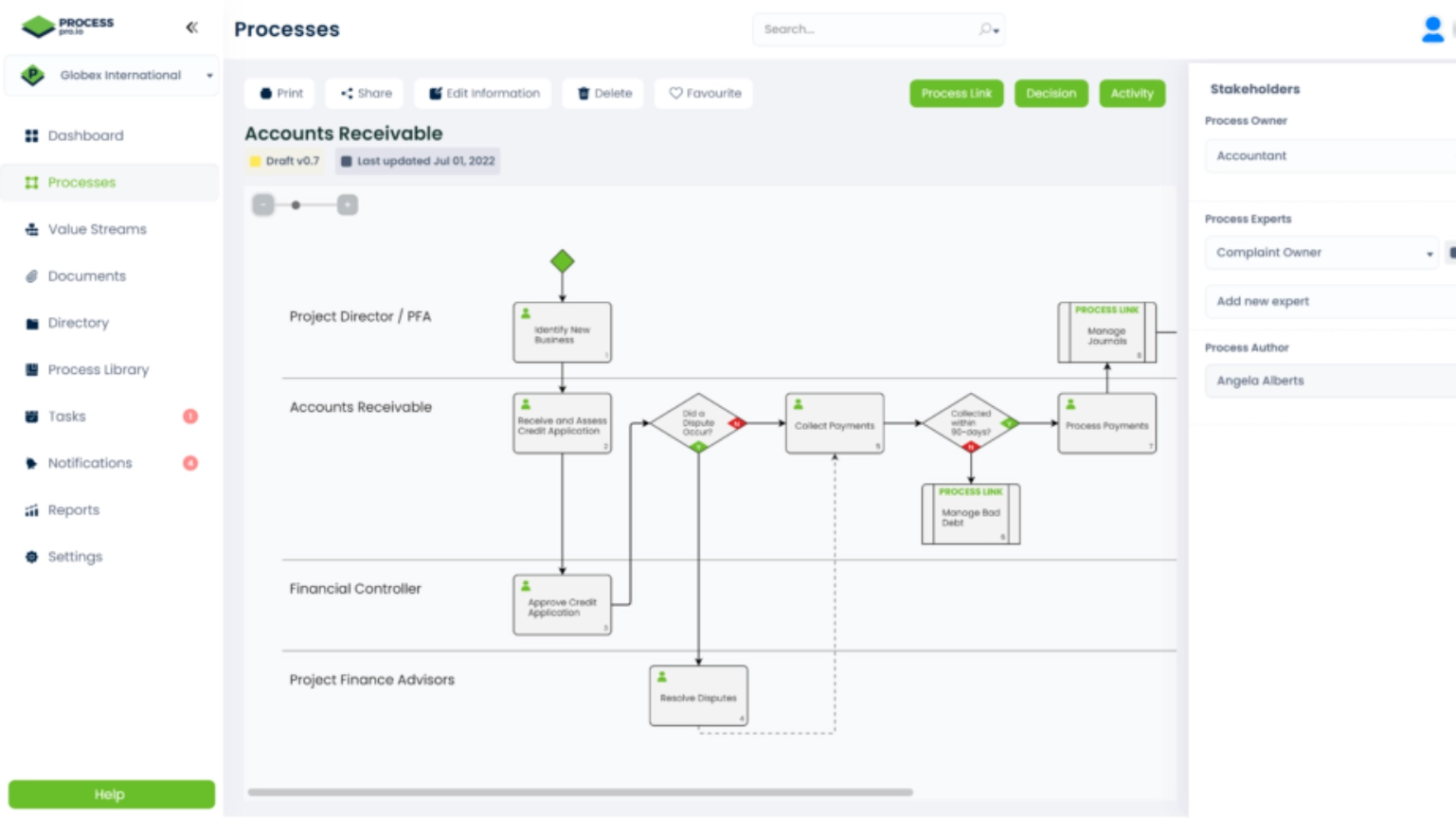The image size is (1456, 818).
Task: Open the Dashboard icon in sidebar
Action: point(31,135)
